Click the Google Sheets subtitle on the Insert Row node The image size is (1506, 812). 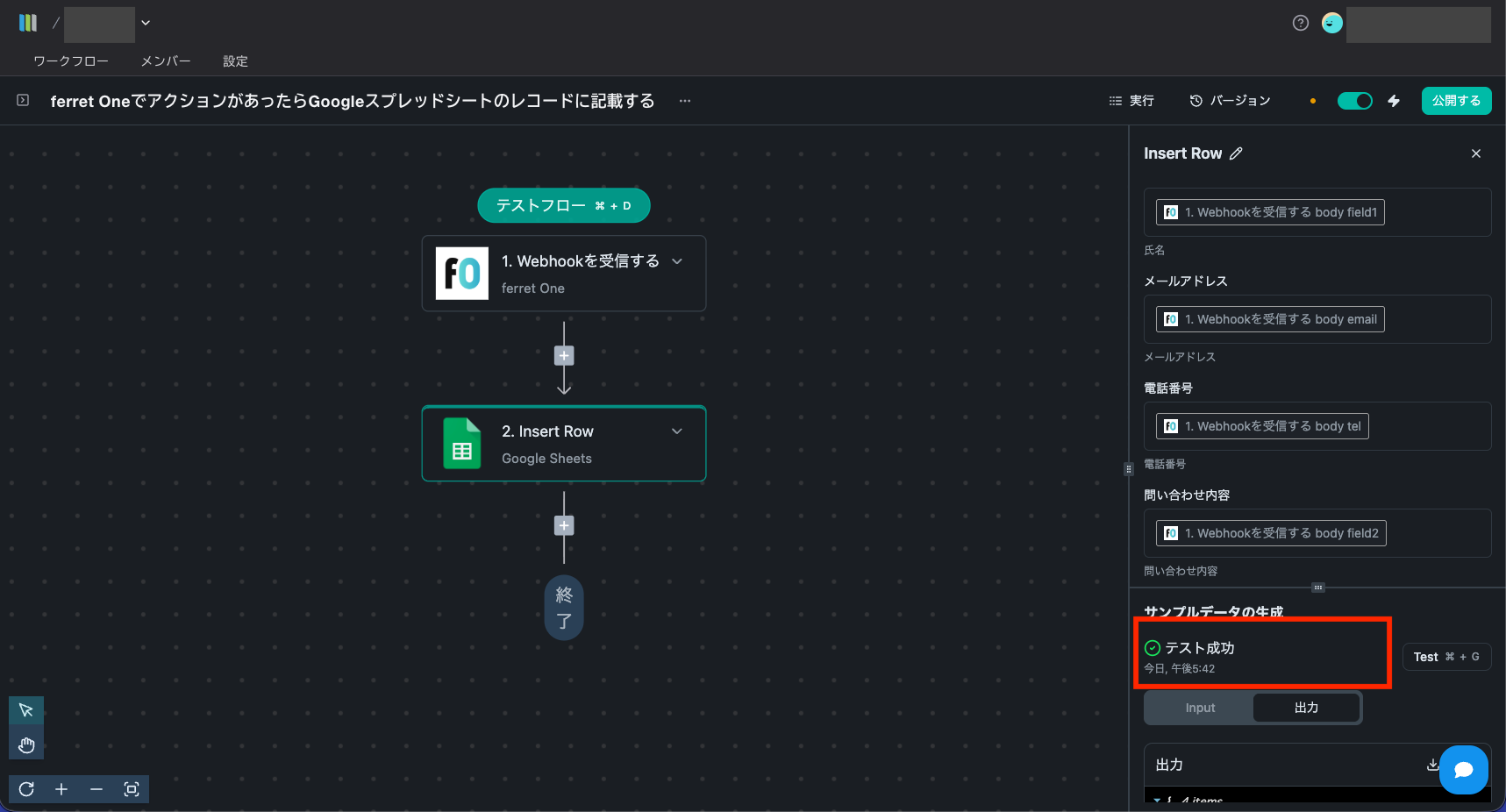coord(546,459)
